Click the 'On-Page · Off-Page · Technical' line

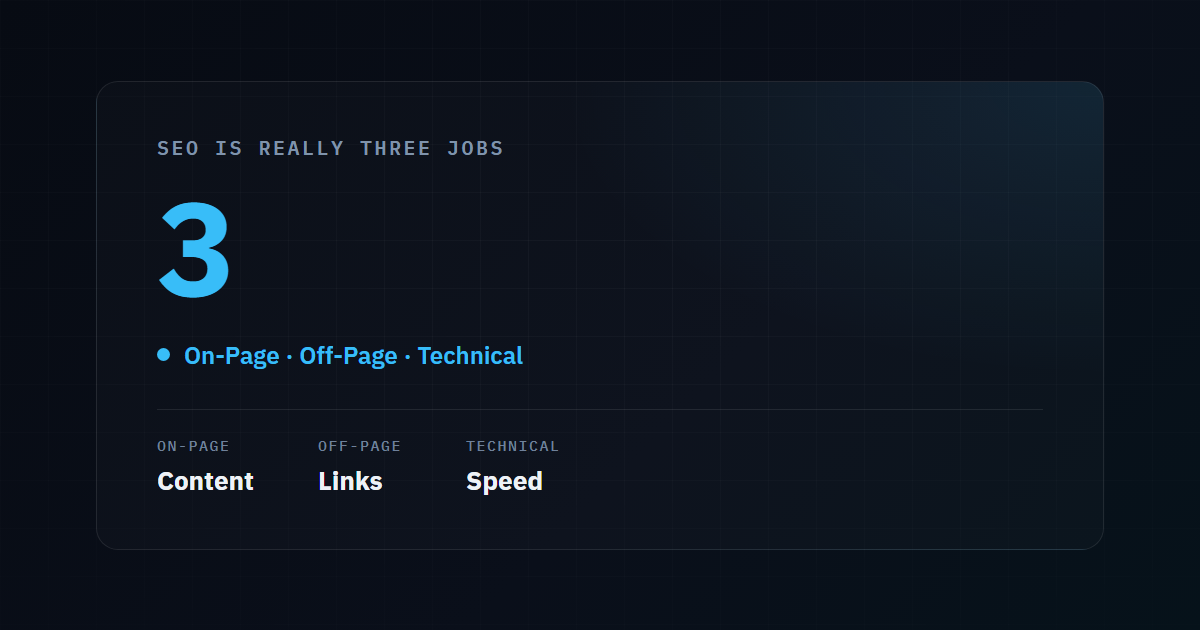coord(353,355)
